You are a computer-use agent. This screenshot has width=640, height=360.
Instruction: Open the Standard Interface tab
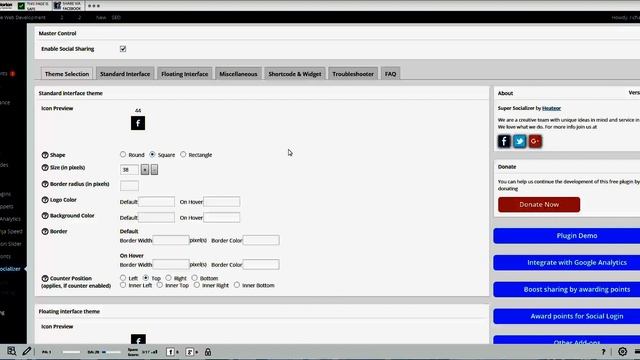point(125,74)
